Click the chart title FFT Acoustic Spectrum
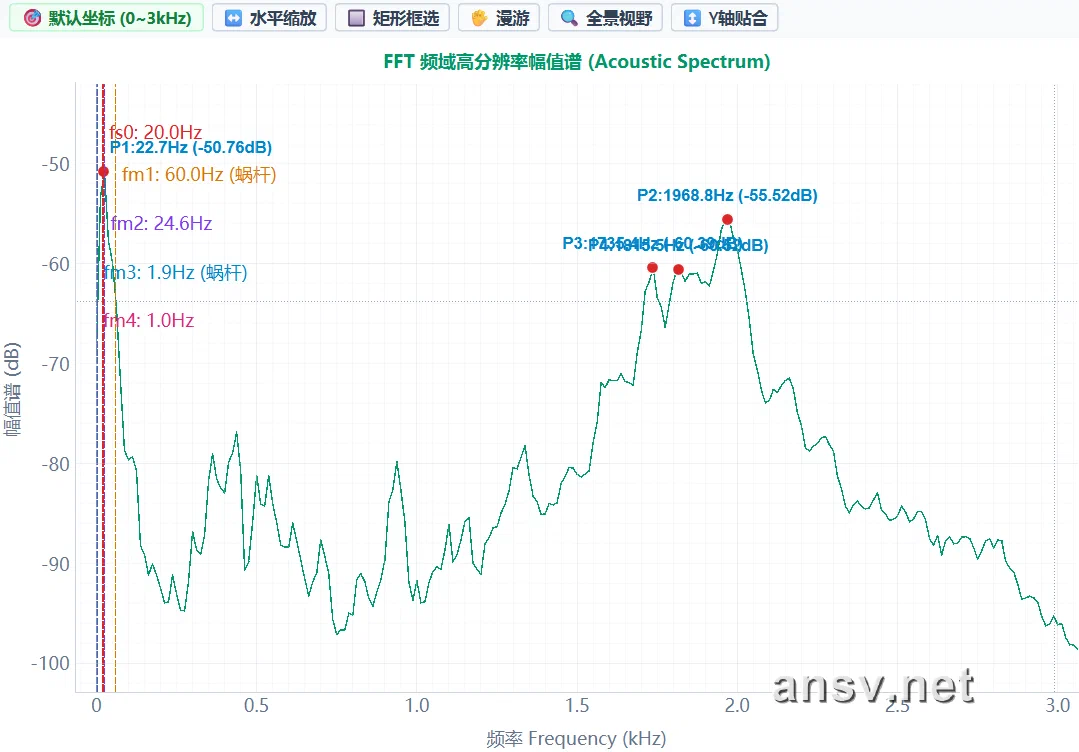 point(577,61)
